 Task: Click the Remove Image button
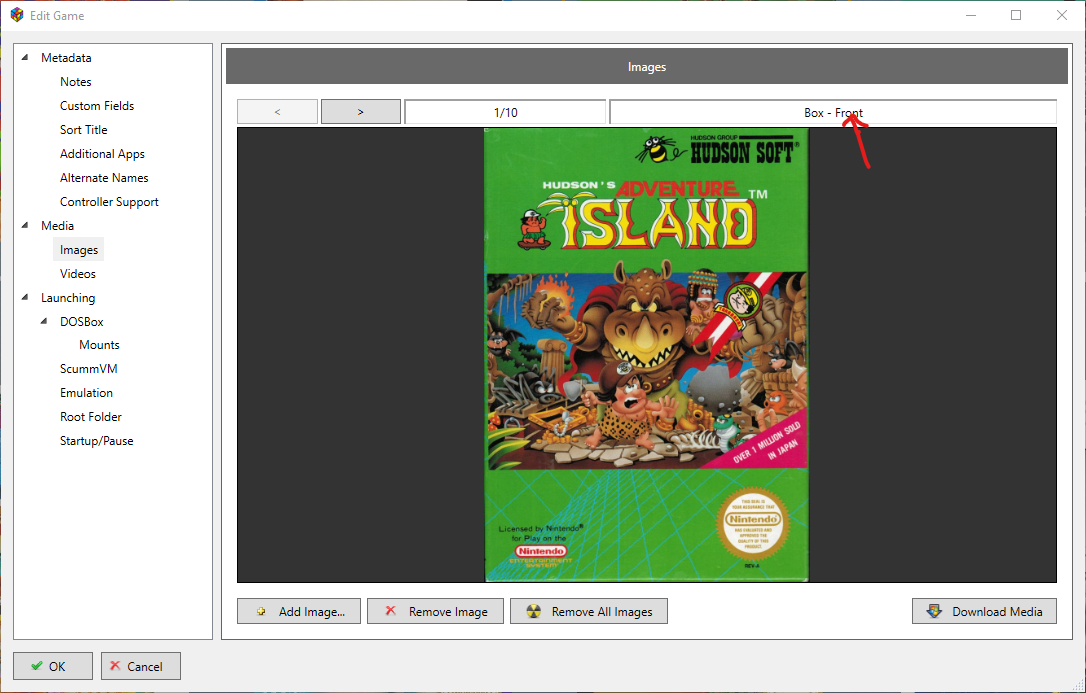pos(435,611)
